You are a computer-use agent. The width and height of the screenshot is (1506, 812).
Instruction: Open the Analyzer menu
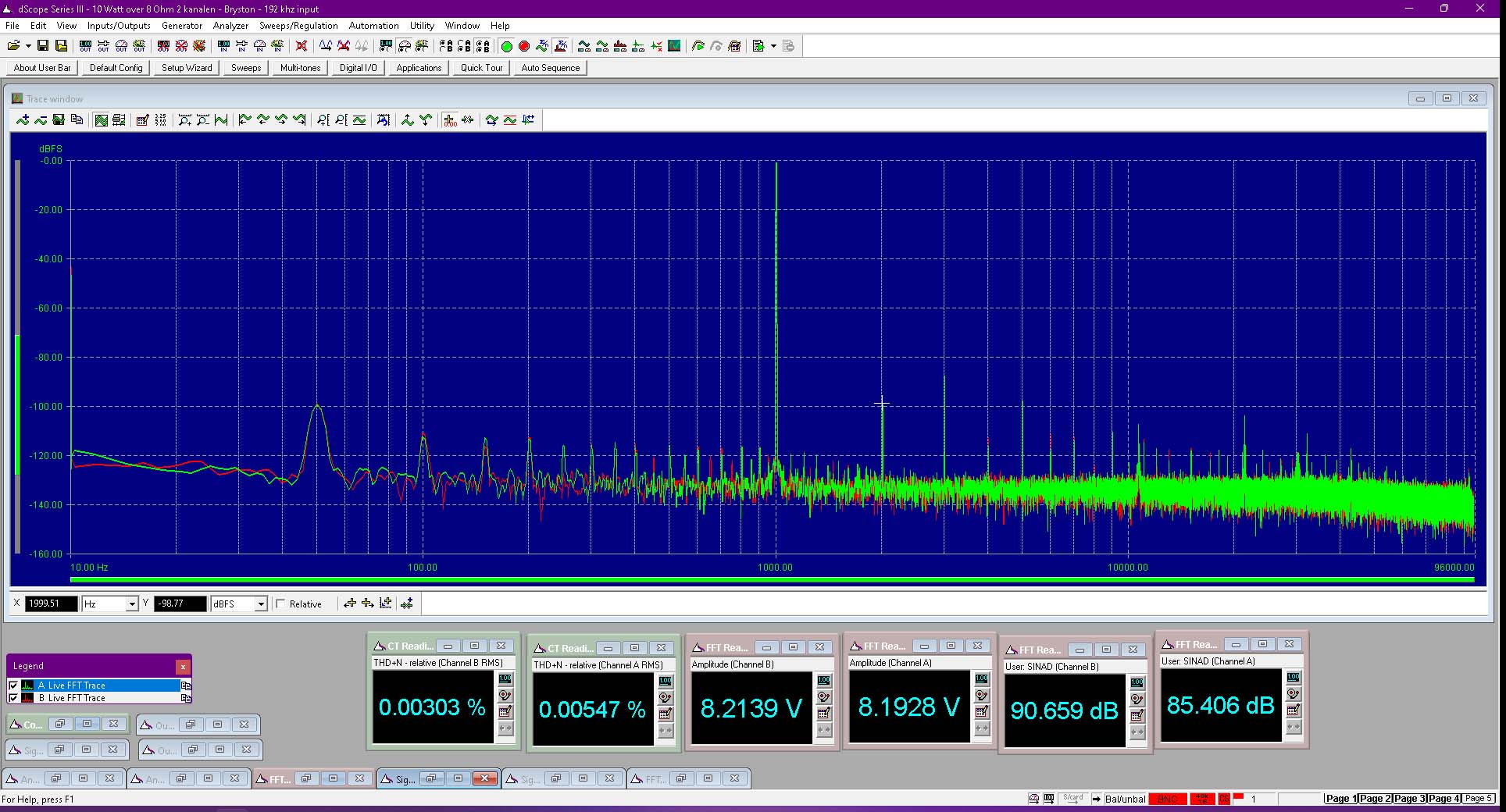click(230, 26)
